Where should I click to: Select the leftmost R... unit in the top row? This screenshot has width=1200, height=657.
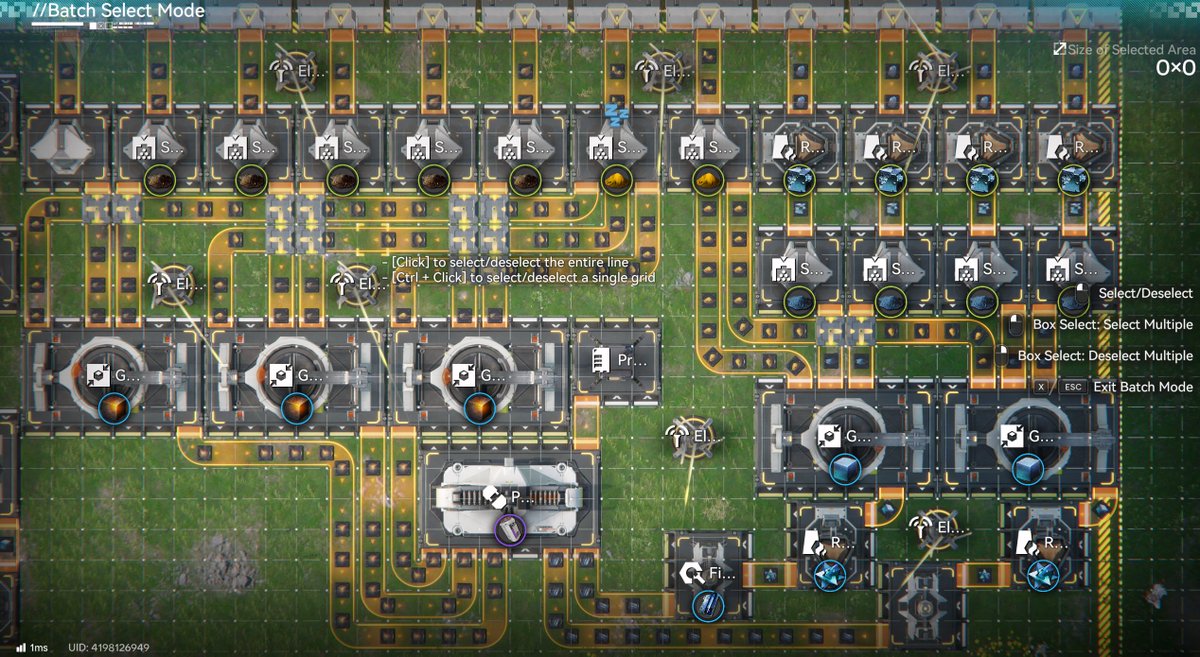pyautogui.click(x=799, y=146)
